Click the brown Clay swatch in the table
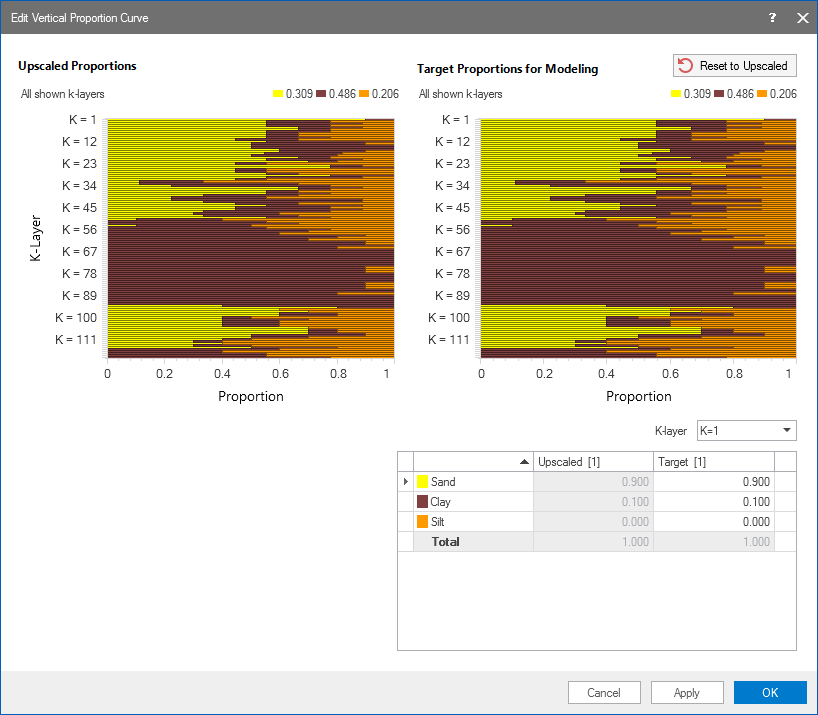This screenshot has height=715, width=818. 422,502
